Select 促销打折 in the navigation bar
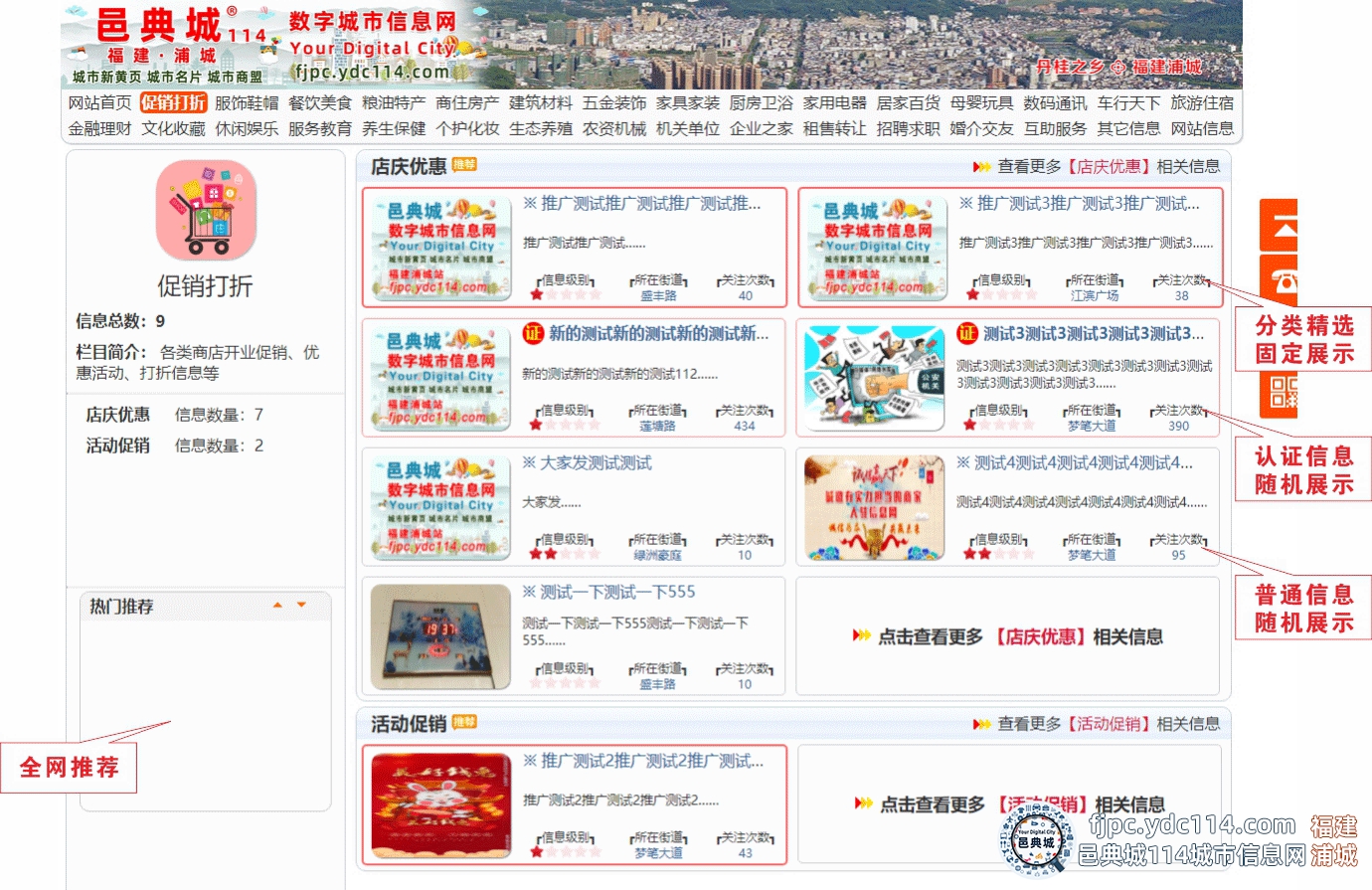Viewport: 1372px width, 890px height. tap(173, 102)
